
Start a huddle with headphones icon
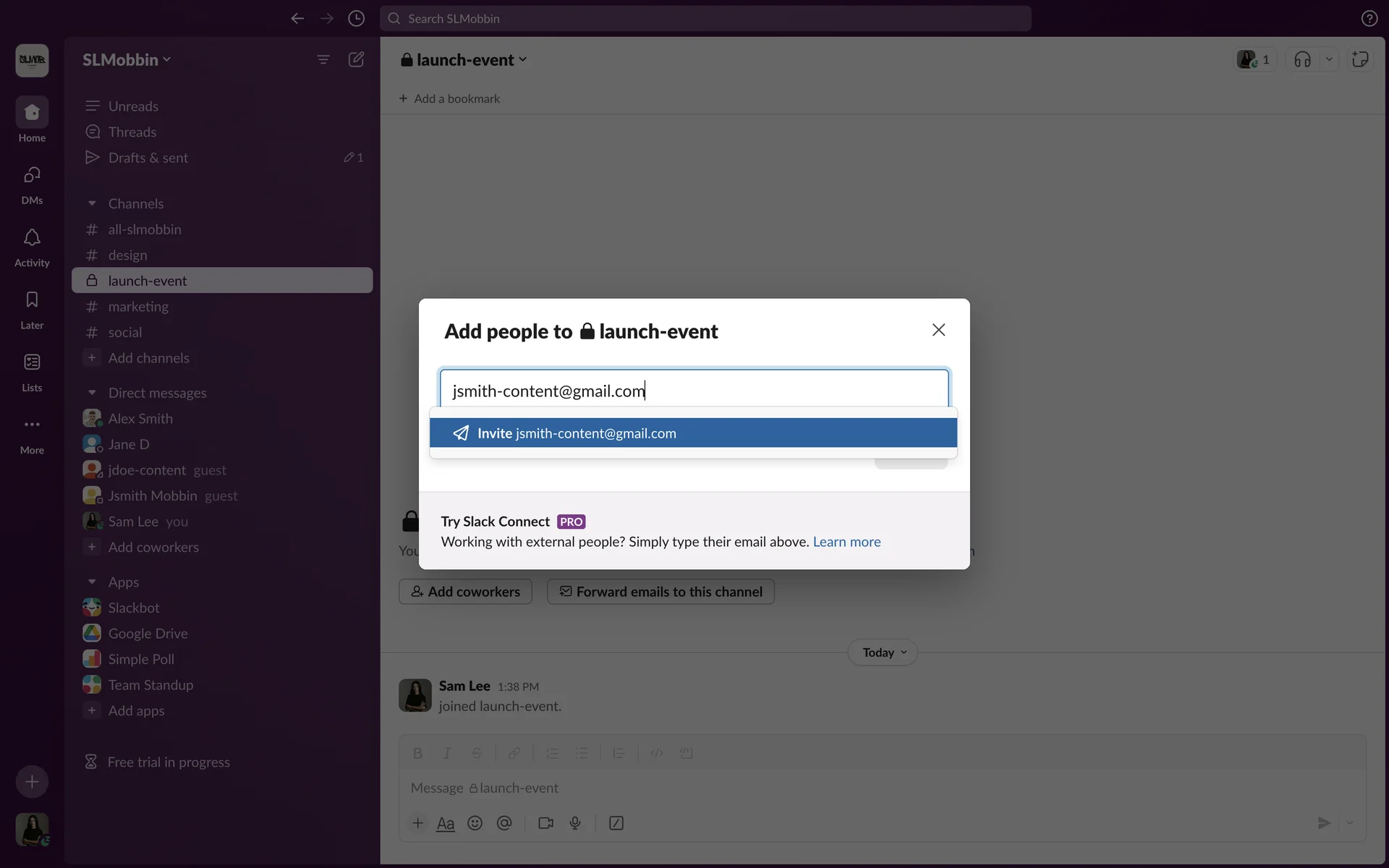(x=1302, y=59)
